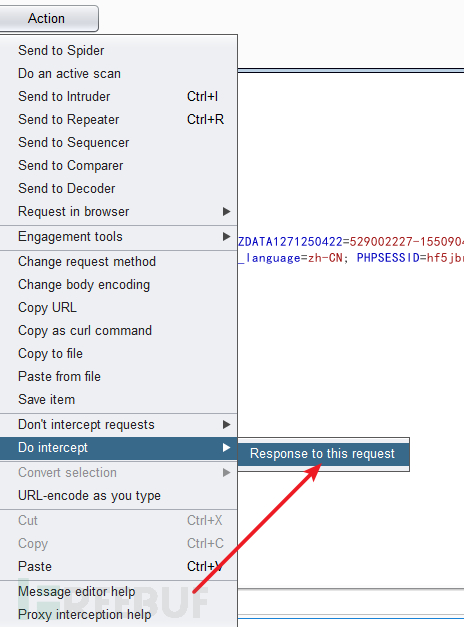Click 529002227-155090 cookie value text
Viewport: 464px width, 627px height.
click(406, 242)
